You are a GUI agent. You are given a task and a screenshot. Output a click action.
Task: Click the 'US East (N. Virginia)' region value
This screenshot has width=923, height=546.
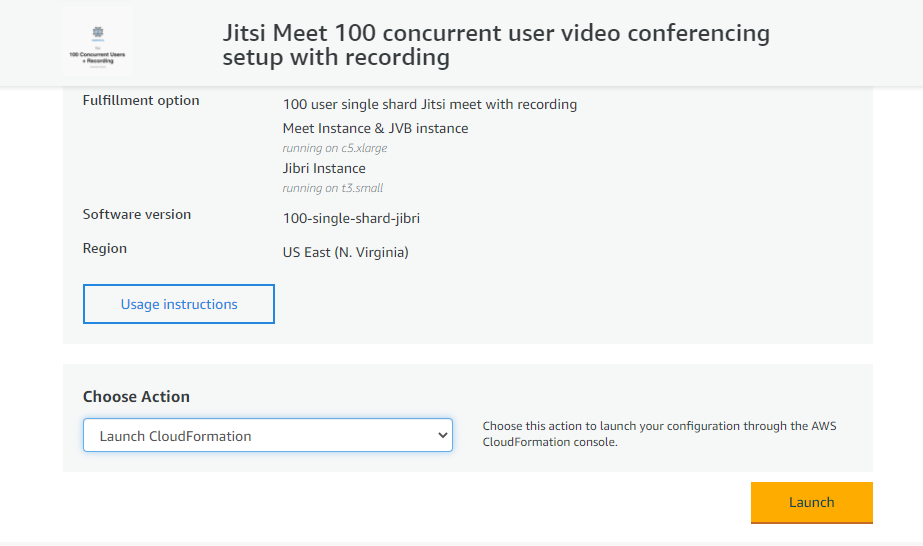point(345,252)
